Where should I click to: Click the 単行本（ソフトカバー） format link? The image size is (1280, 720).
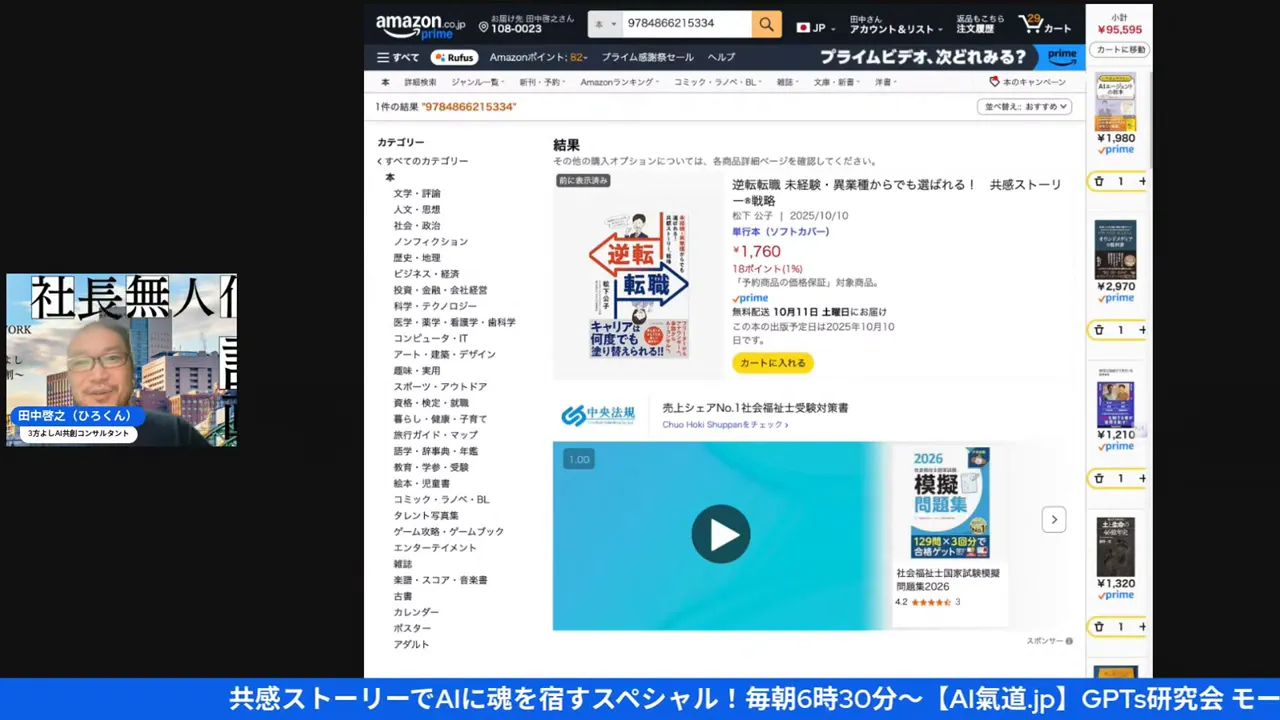pyautogui.click(x=780, y=232)
